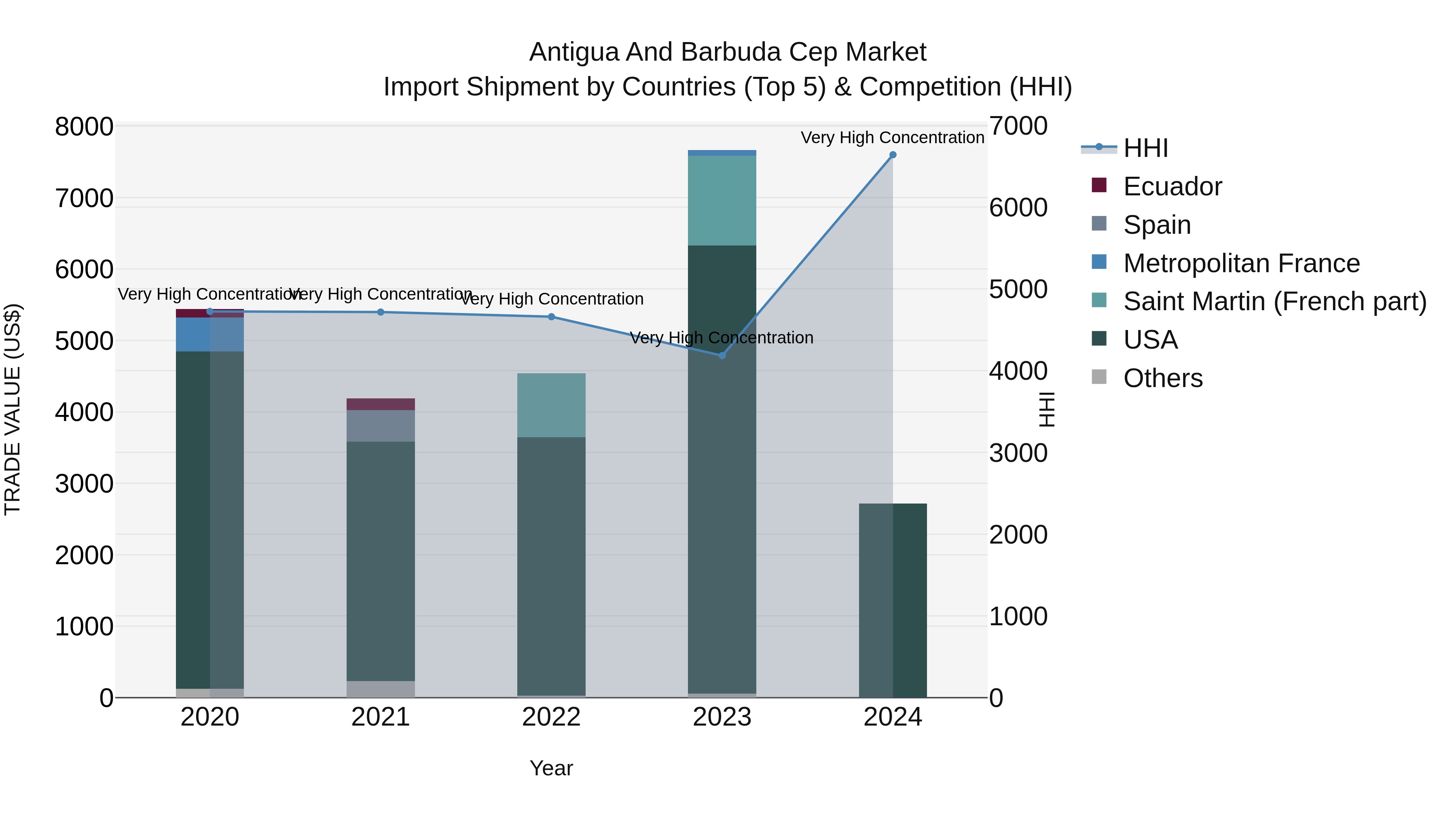Viewport: 1456px width, 819px height.
Task: Click the 2023 USA bar segment
Action: [x=722, y=469]
